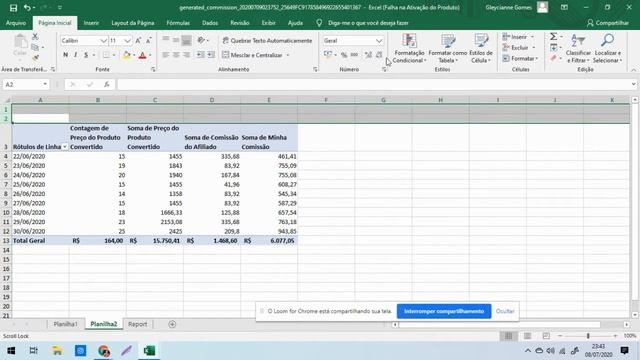Open the Calibri font name dropdown
The height and width of the screenshot is (360, 640).
(x=103, y=41)
